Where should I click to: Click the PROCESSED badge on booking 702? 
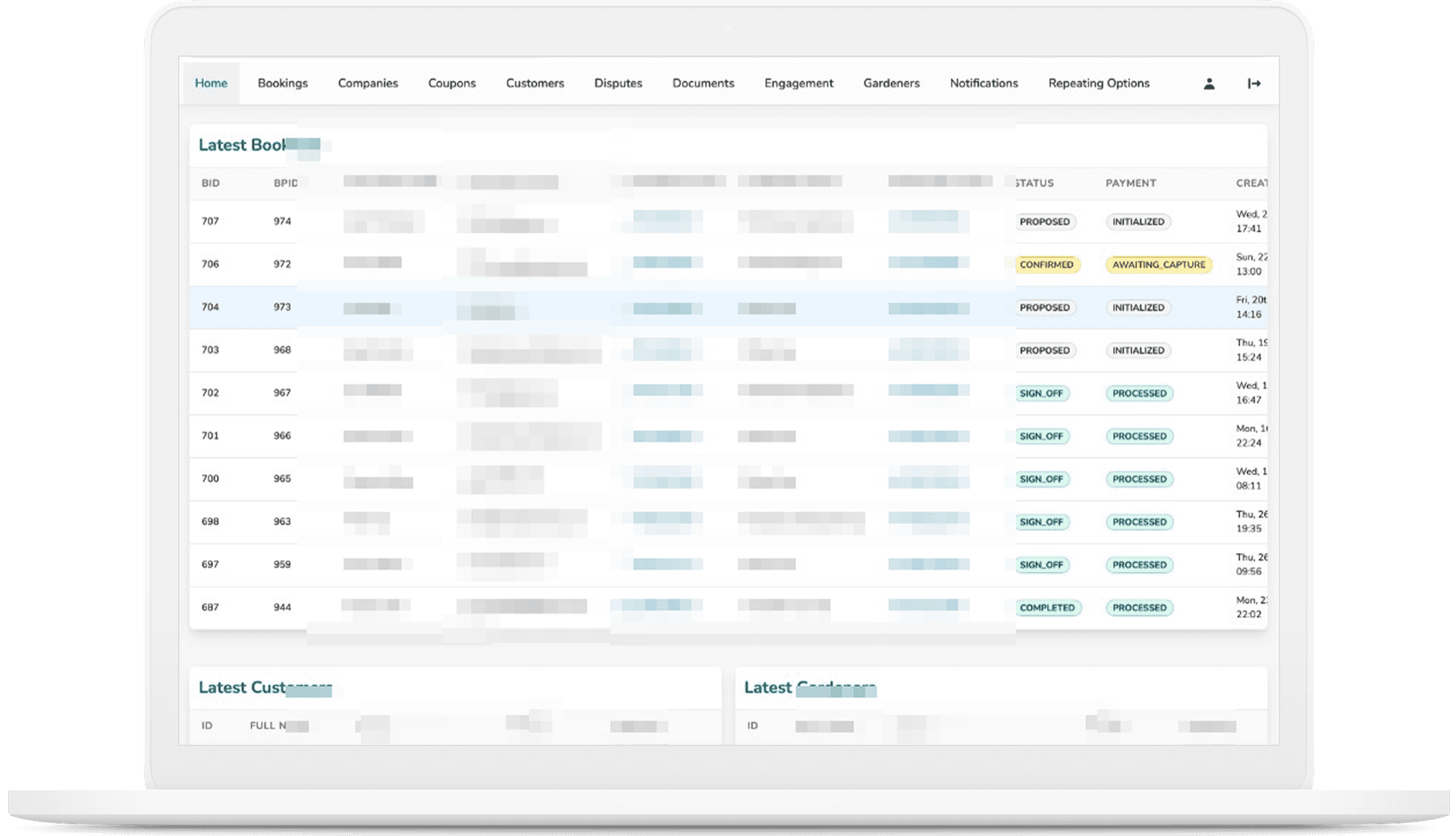coord(1139,393)
